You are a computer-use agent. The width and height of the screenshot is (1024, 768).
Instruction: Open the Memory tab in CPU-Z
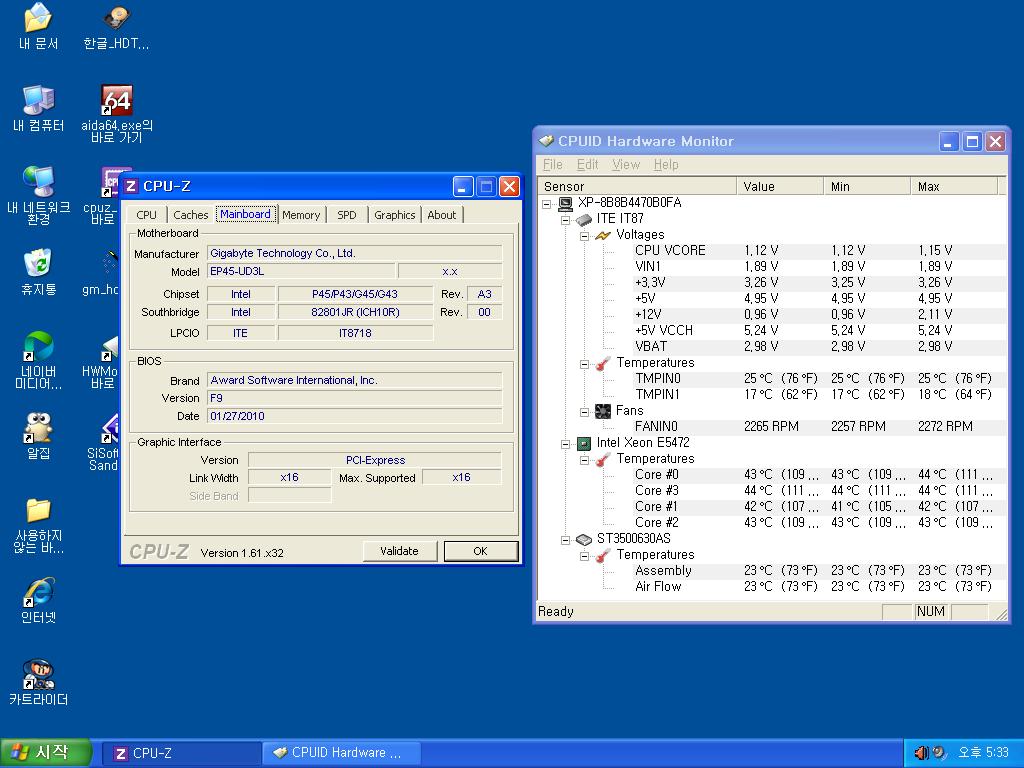tap(301, 215)
